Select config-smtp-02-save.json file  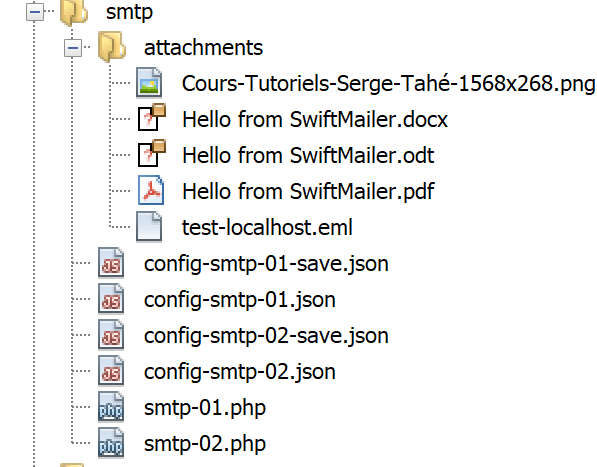coord(266,336)
